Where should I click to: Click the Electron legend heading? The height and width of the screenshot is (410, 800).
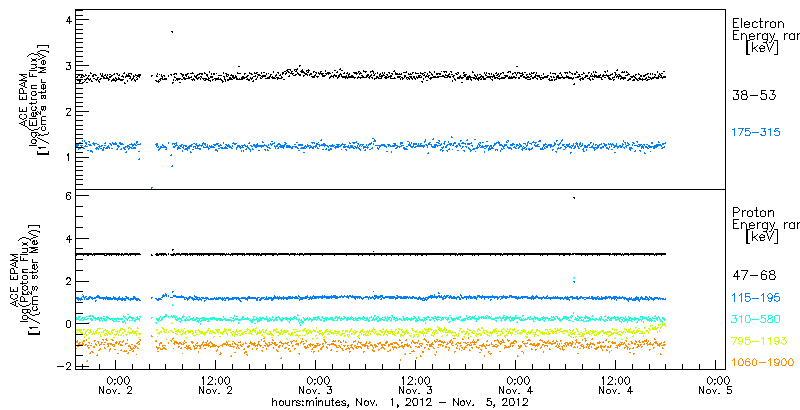pyautogui.click(x=758, y=23)
